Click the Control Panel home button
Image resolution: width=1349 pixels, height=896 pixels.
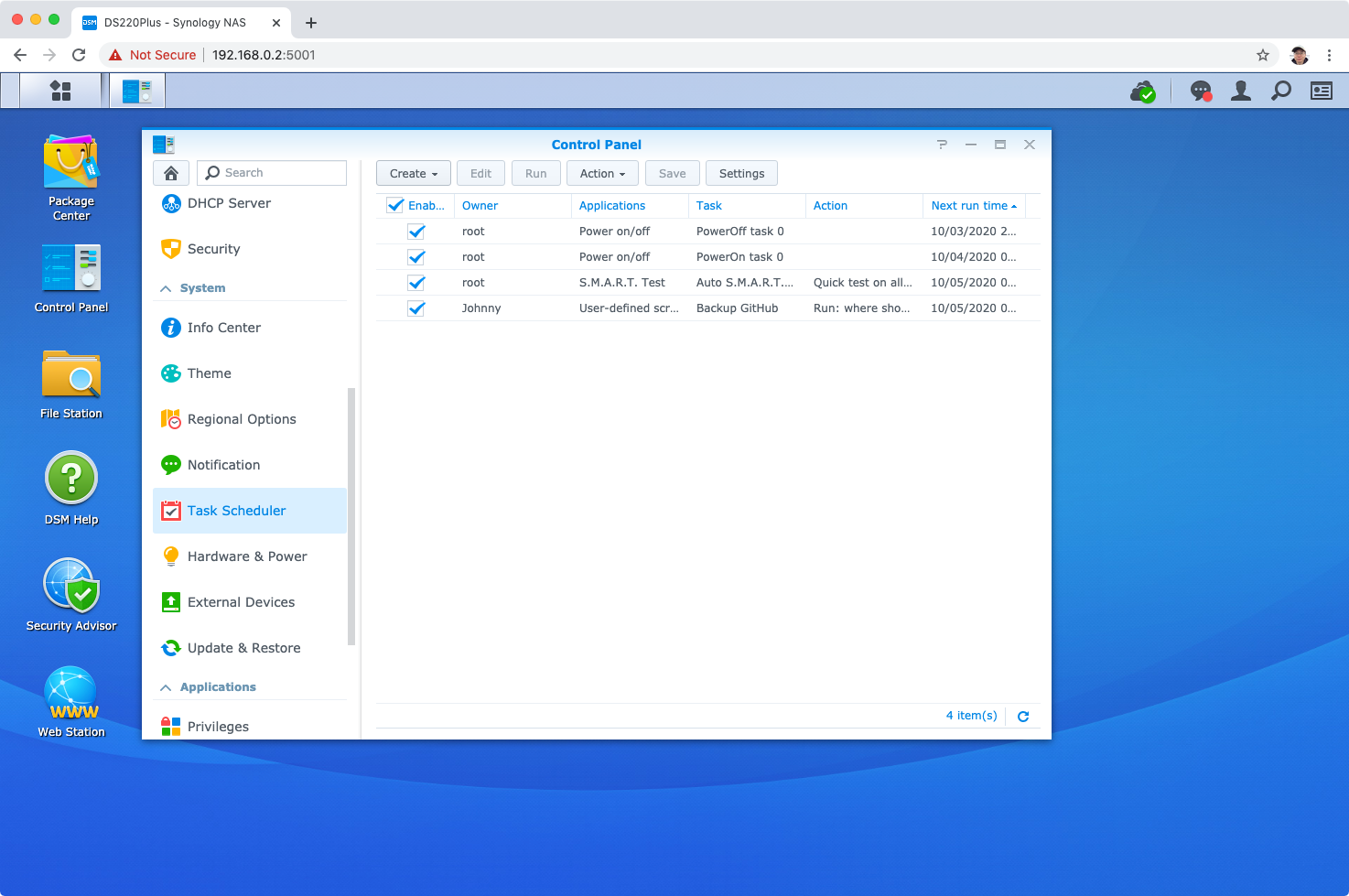coord(171,173)
